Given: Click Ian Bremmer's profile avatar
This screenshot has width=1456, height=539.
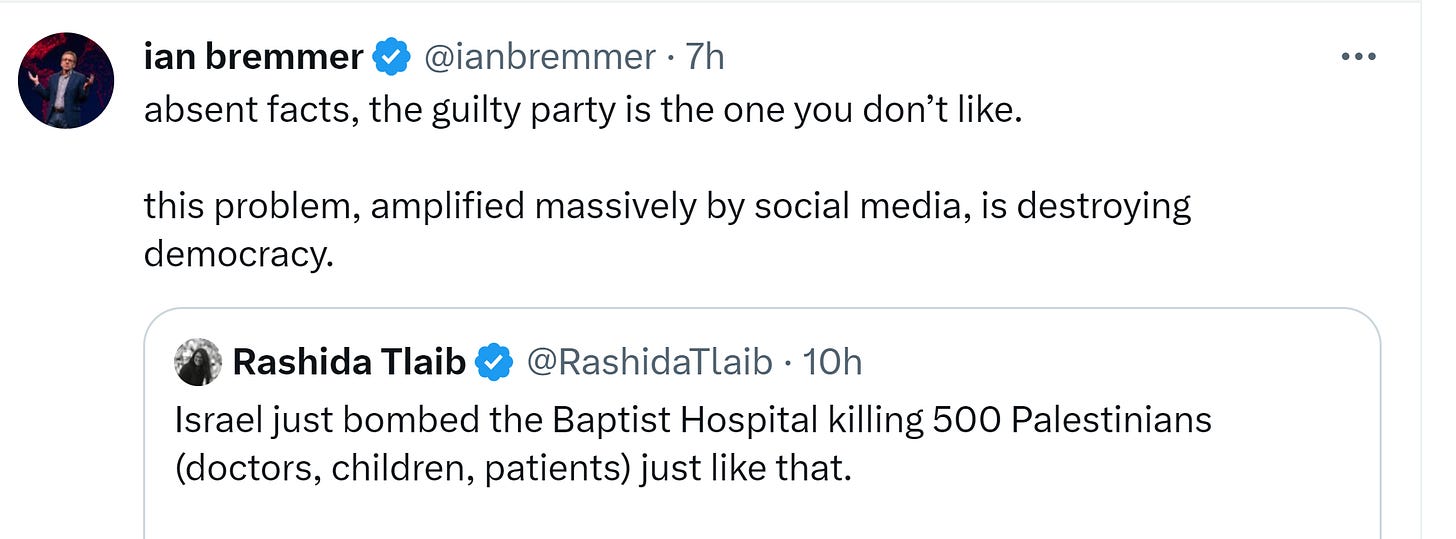Looking at the screenshot, I should (67, 81).
